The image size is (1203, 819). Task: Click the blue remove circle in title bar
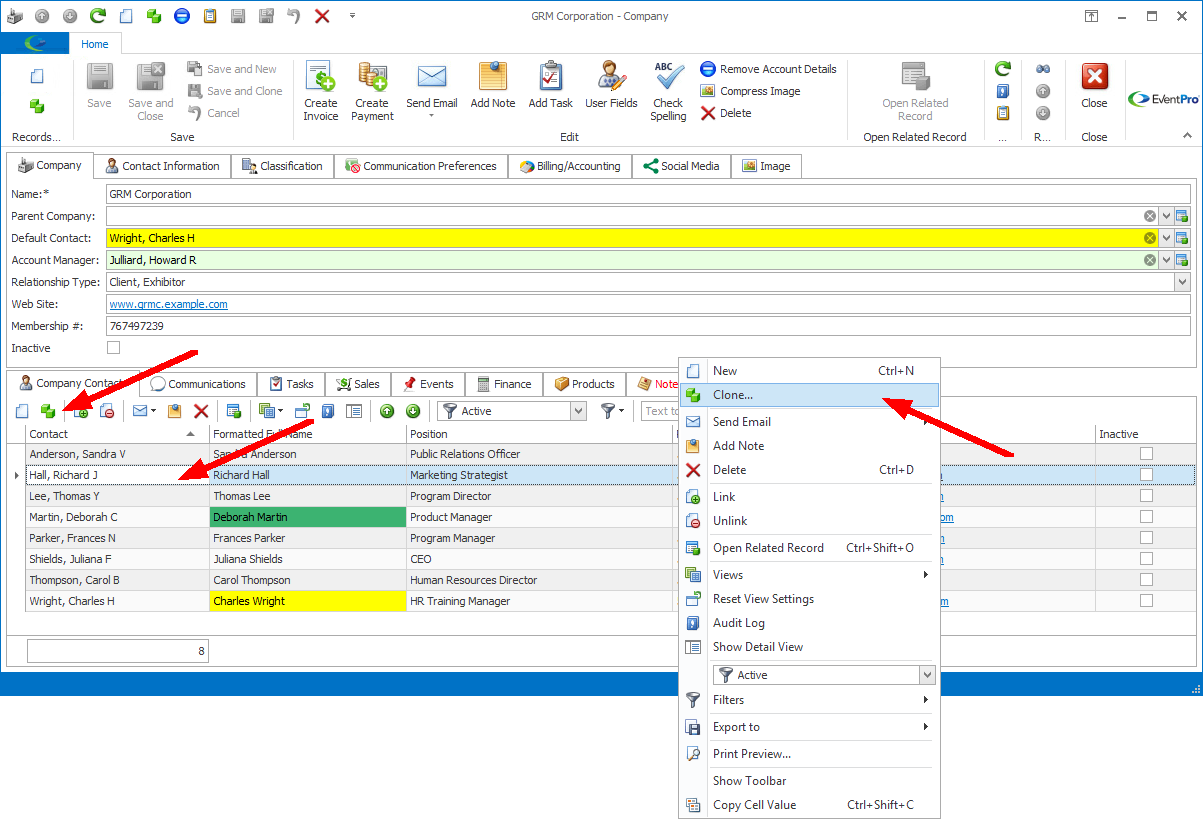(181, 16)
